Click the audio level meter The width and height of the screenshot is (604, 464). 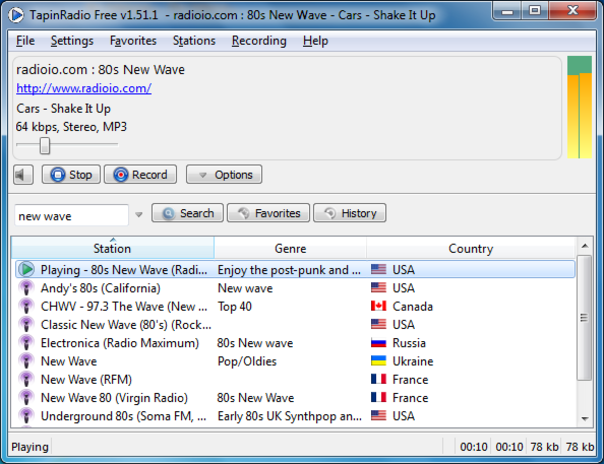[579, 107]
